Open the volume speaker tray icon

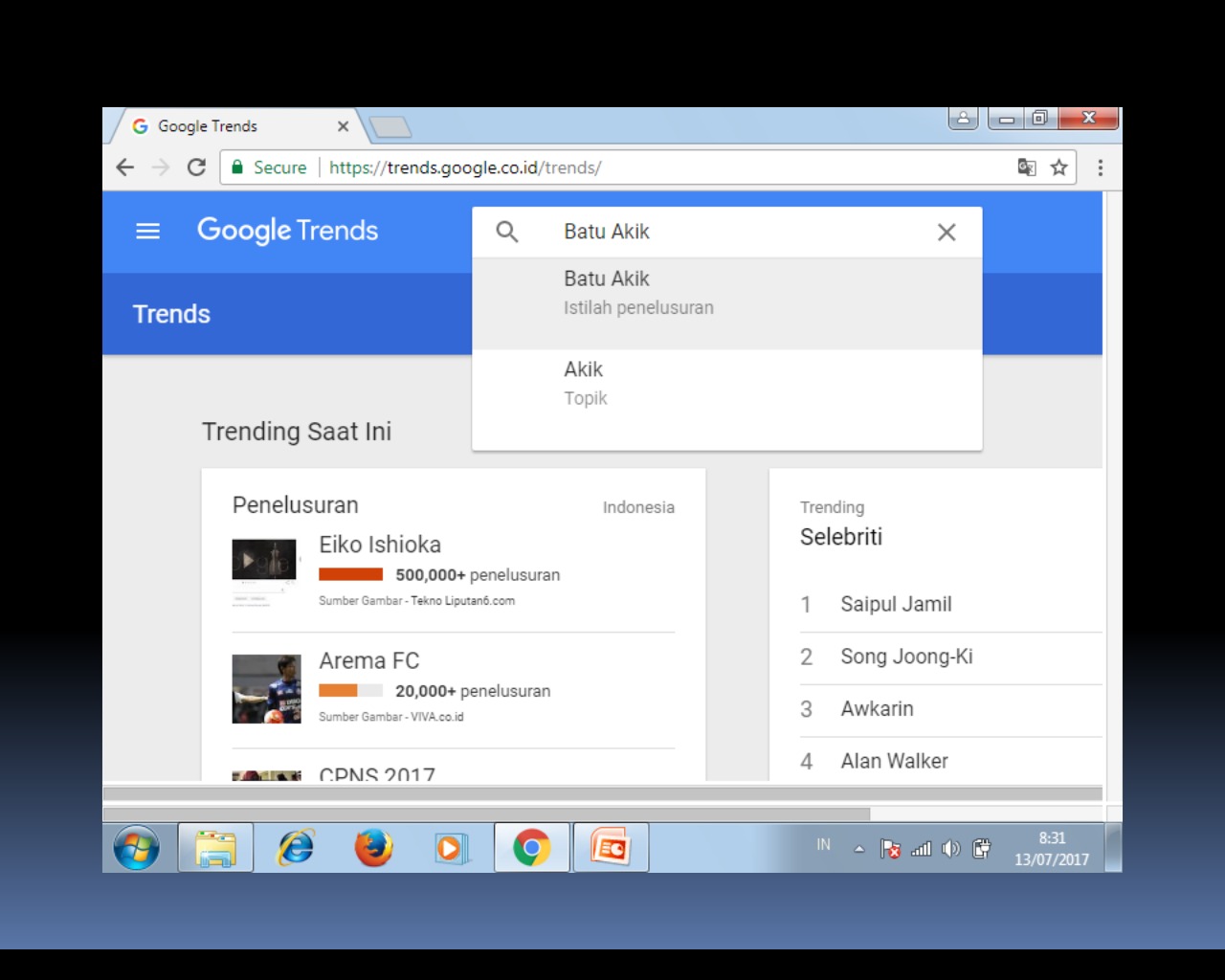coord(950,849)
